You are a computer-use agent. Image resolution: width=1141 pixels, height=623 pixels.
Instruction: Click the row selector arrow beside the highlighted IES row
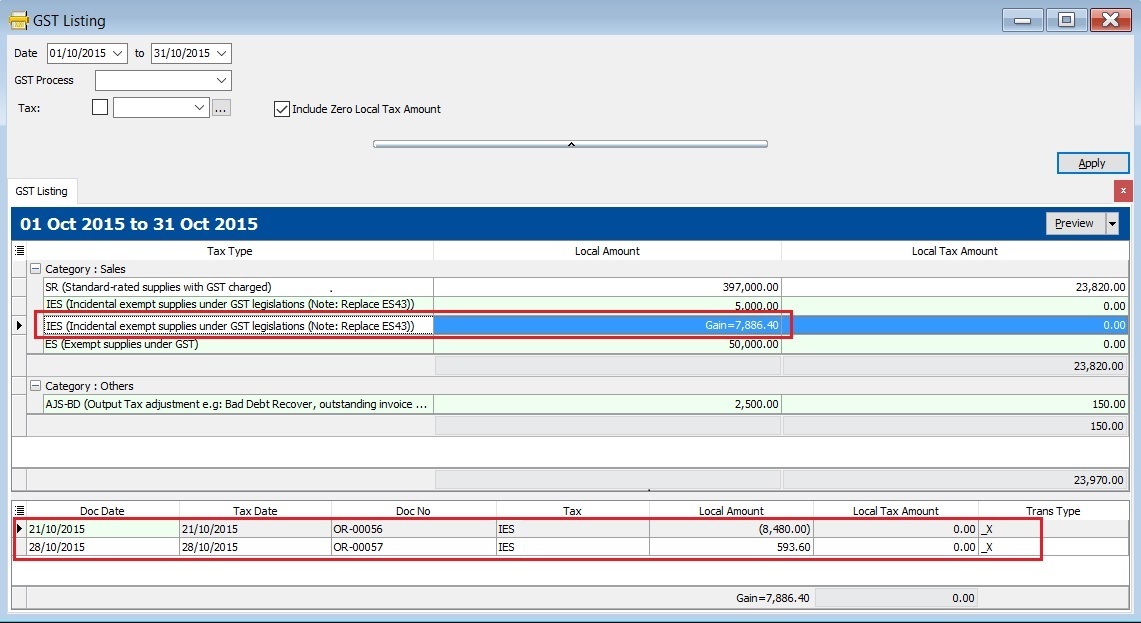click(x=18, y=325)
